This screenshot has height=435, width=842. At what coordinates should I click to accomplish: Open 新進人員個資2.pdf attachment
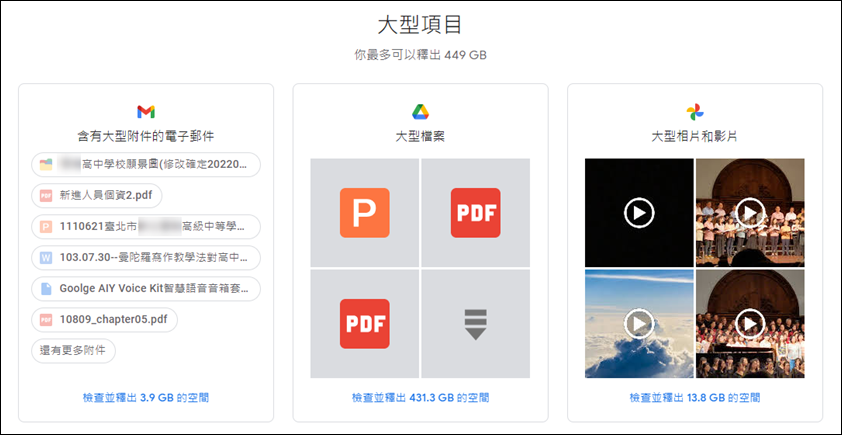click(97, 195)
